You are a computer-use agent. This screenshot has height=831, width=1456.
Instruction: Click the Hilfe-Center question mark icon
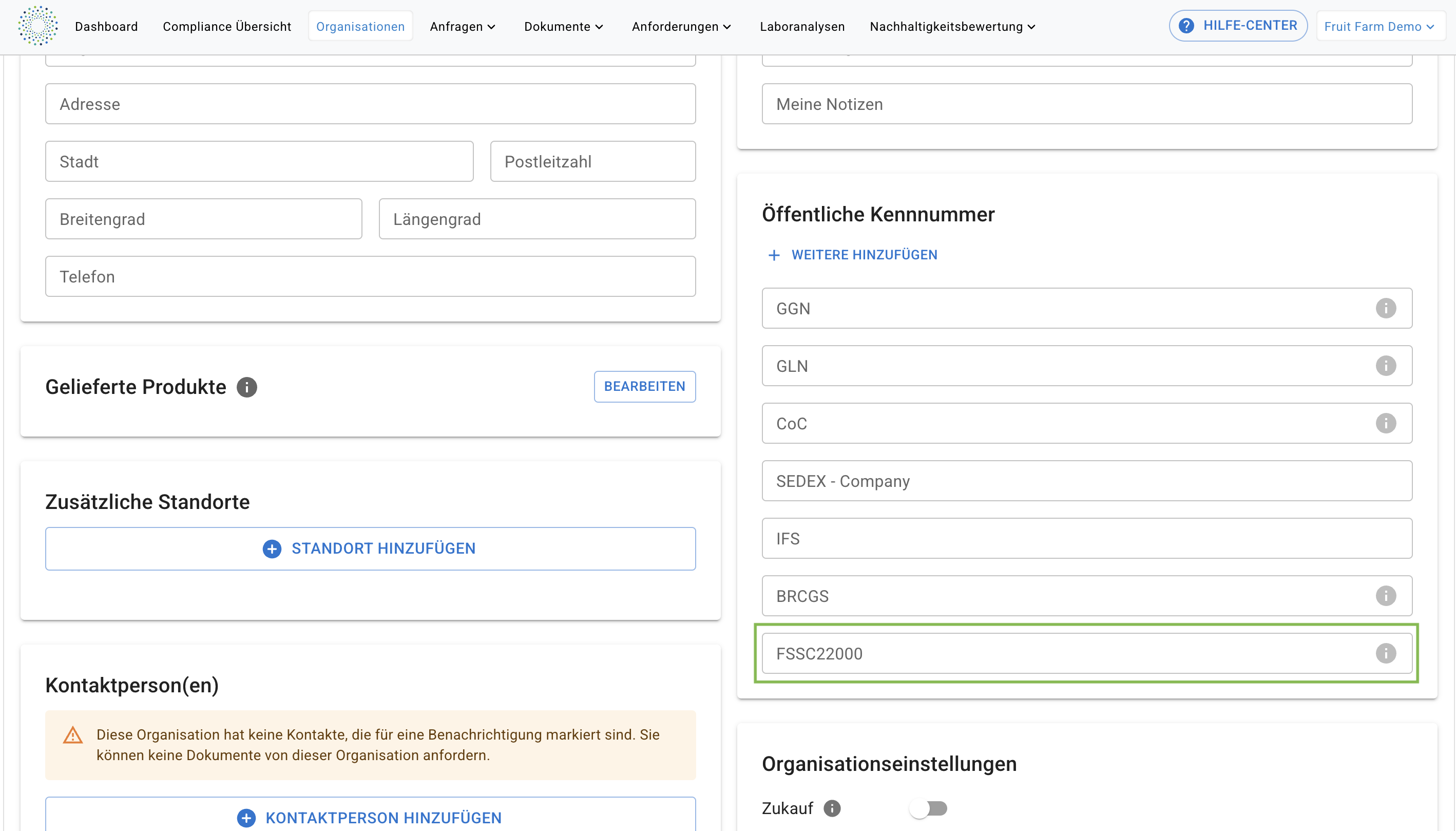(1186, 26)
